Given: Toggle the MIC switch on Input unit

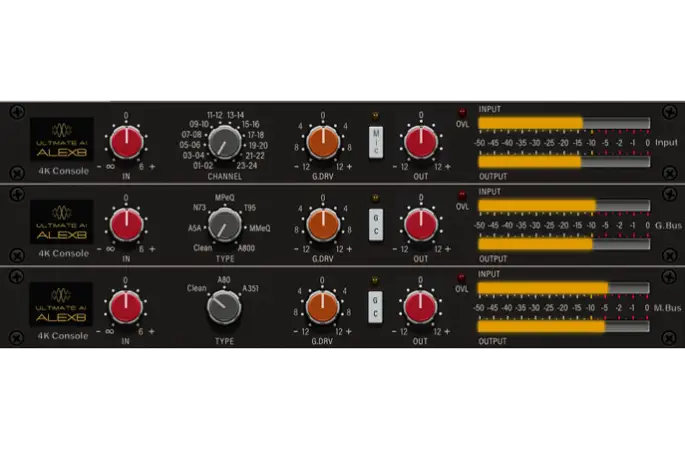Looking at the screenshot, I should point(375,141).
